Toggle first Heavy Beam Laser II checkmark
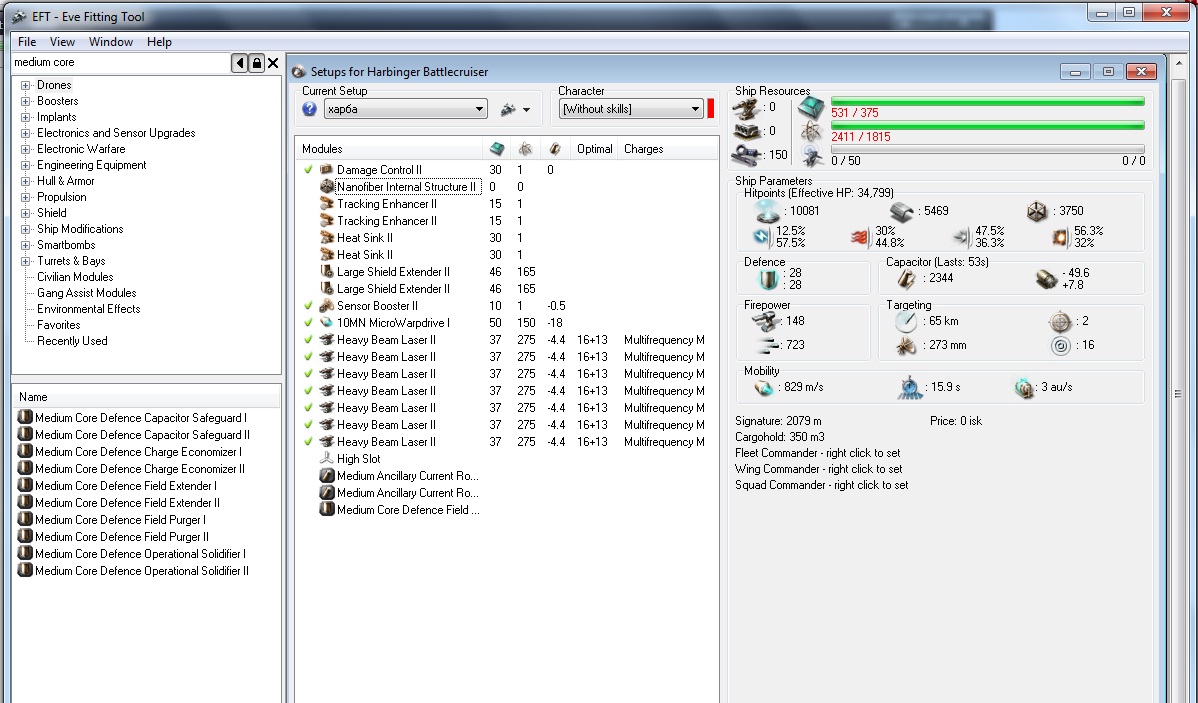Screen dimensions: 1198x703 point(309,339)
